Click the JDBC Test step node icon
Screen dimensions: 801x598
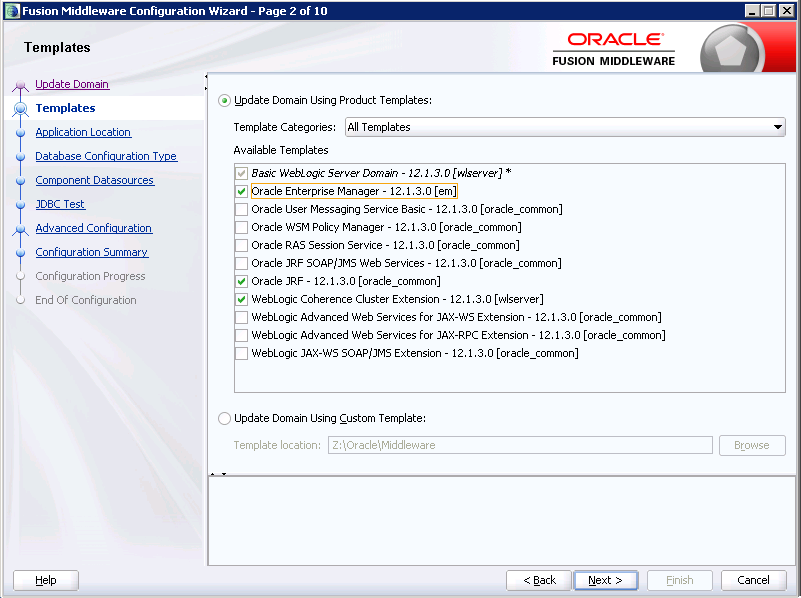[x=20, y=205]
